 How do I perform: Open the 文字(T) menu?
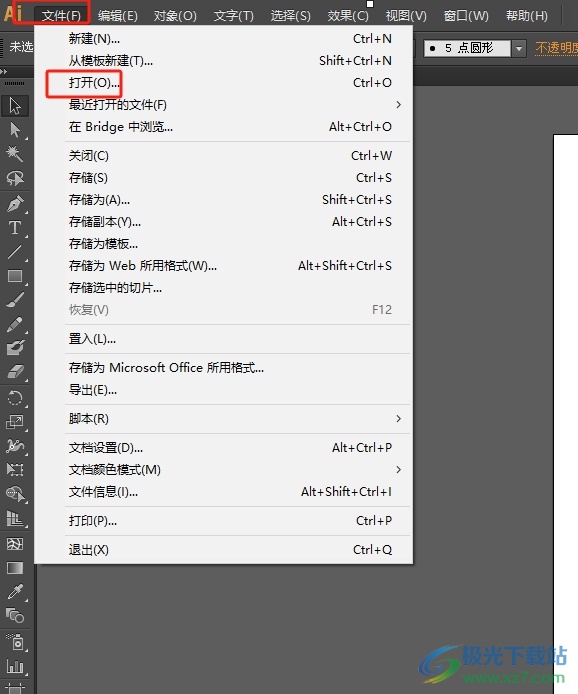tap(234, 15)
